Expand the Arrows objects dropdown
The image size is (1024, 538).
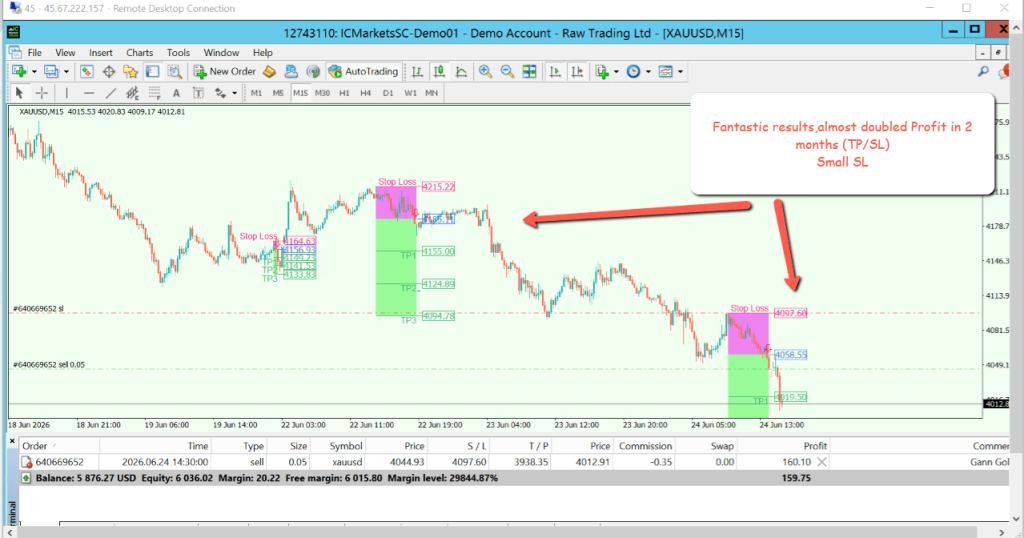[234, 93]
